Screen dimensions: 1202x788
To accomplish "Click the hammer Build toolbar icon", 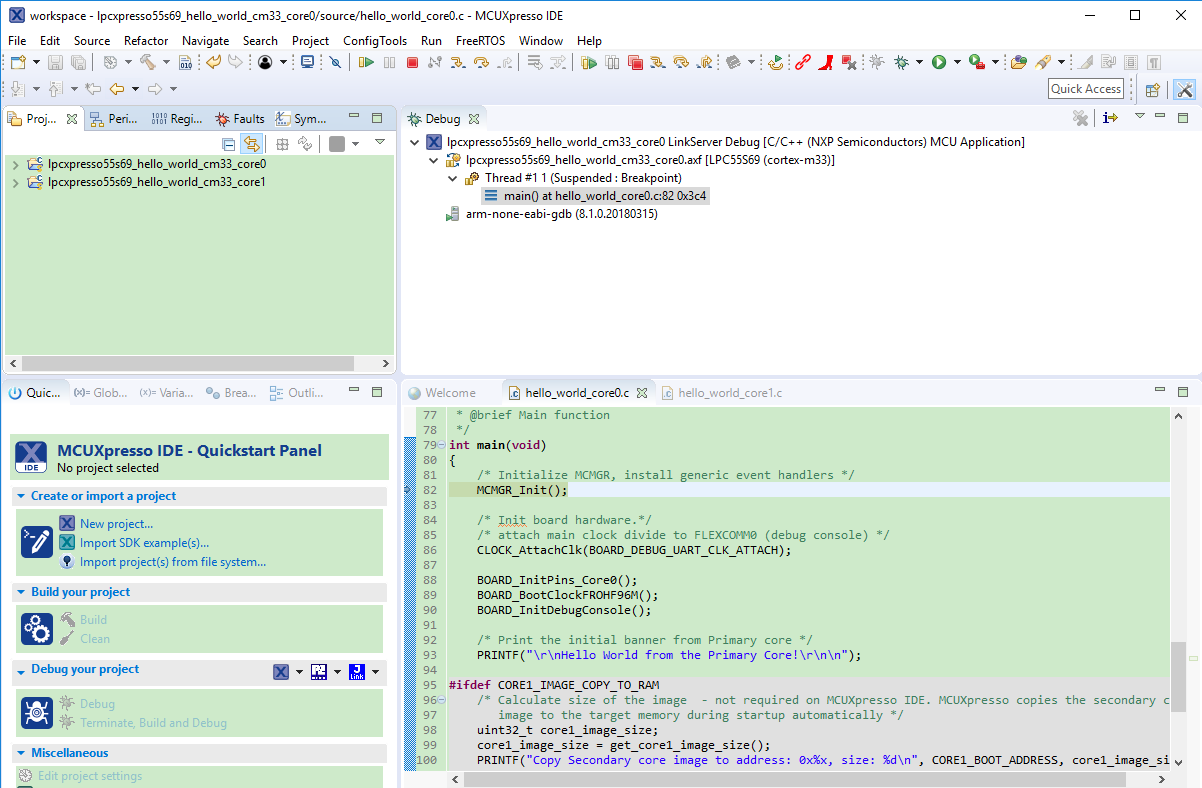I will pyautogui.click(x=146, y=62).
